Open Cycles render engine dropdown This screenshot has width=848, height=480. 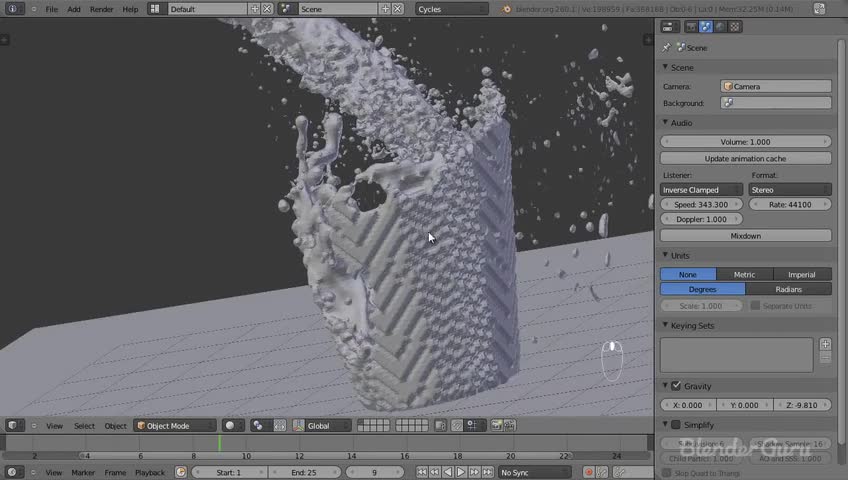tap(451, 9)
